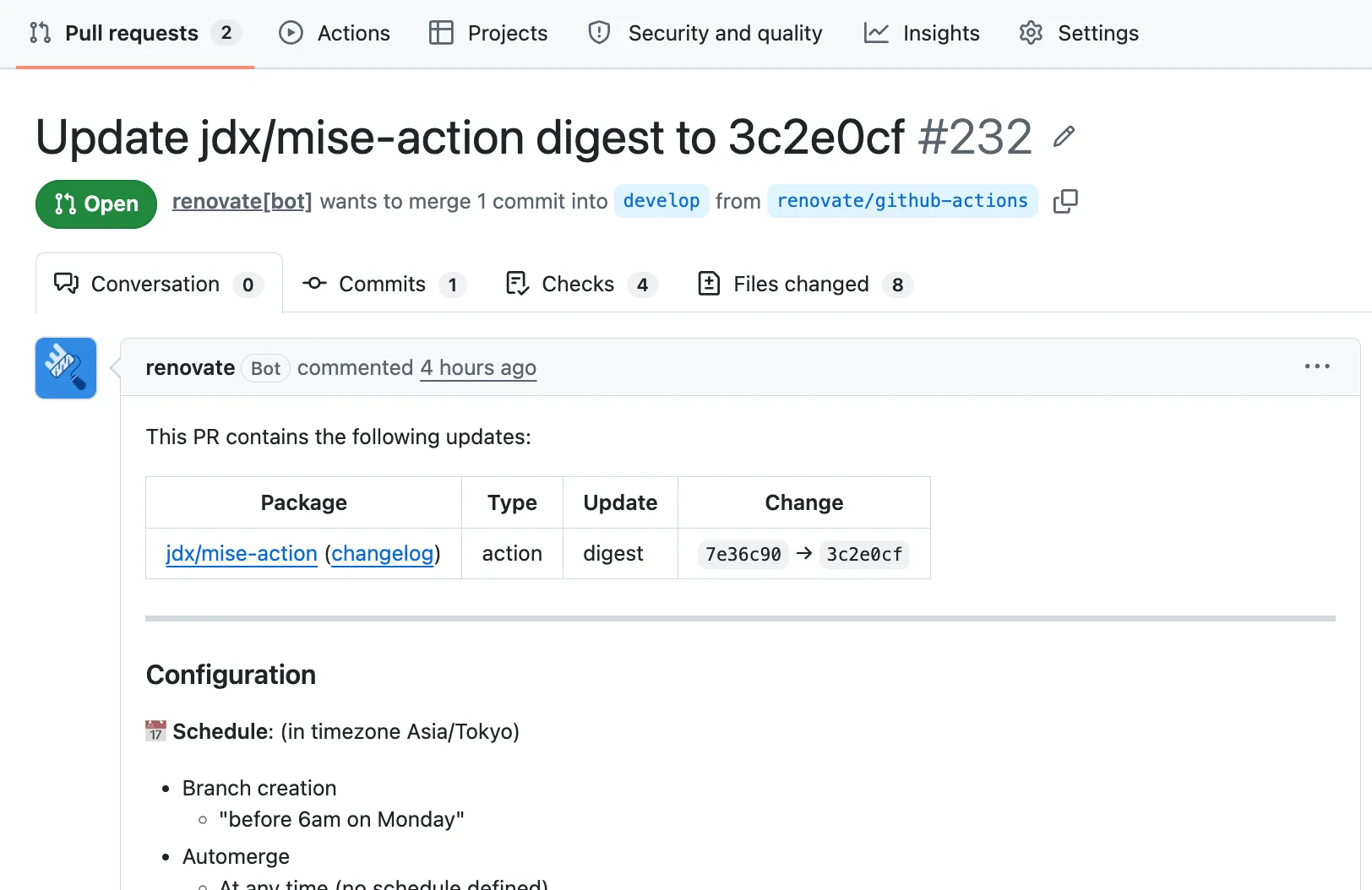
Task: Switch to the Insights tab
Action: 922,33
